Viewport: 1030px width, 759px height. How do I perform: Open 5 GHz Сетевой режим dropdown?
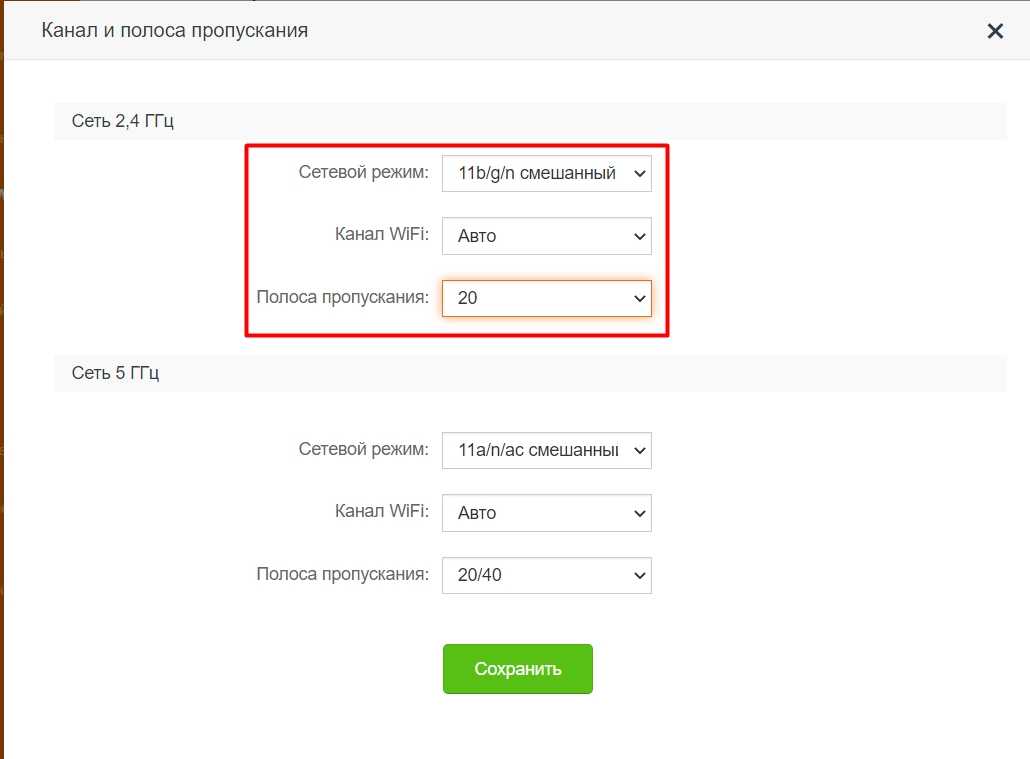click(546, 450)
